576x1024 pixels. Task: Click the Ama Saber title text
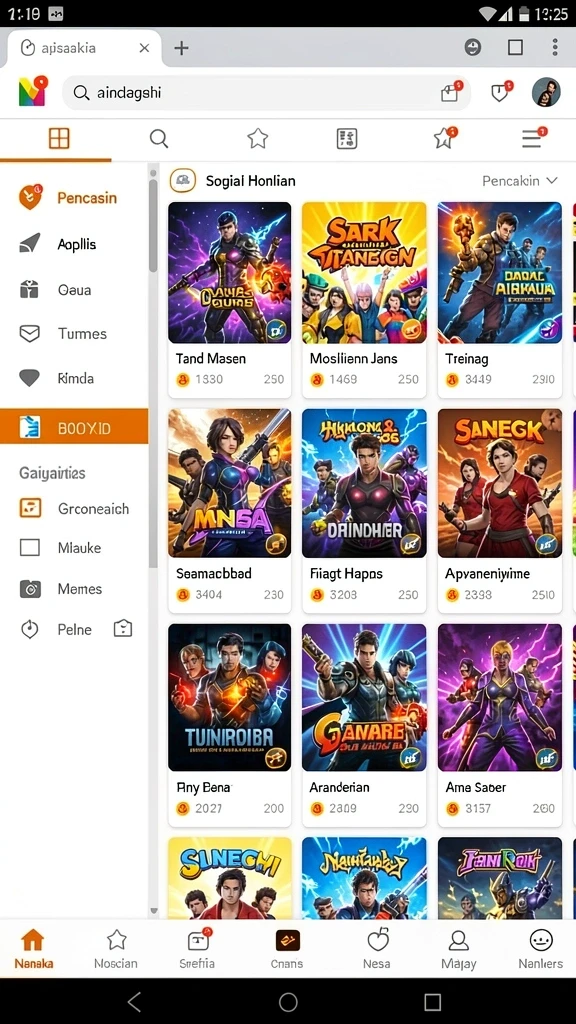point(475,788)
